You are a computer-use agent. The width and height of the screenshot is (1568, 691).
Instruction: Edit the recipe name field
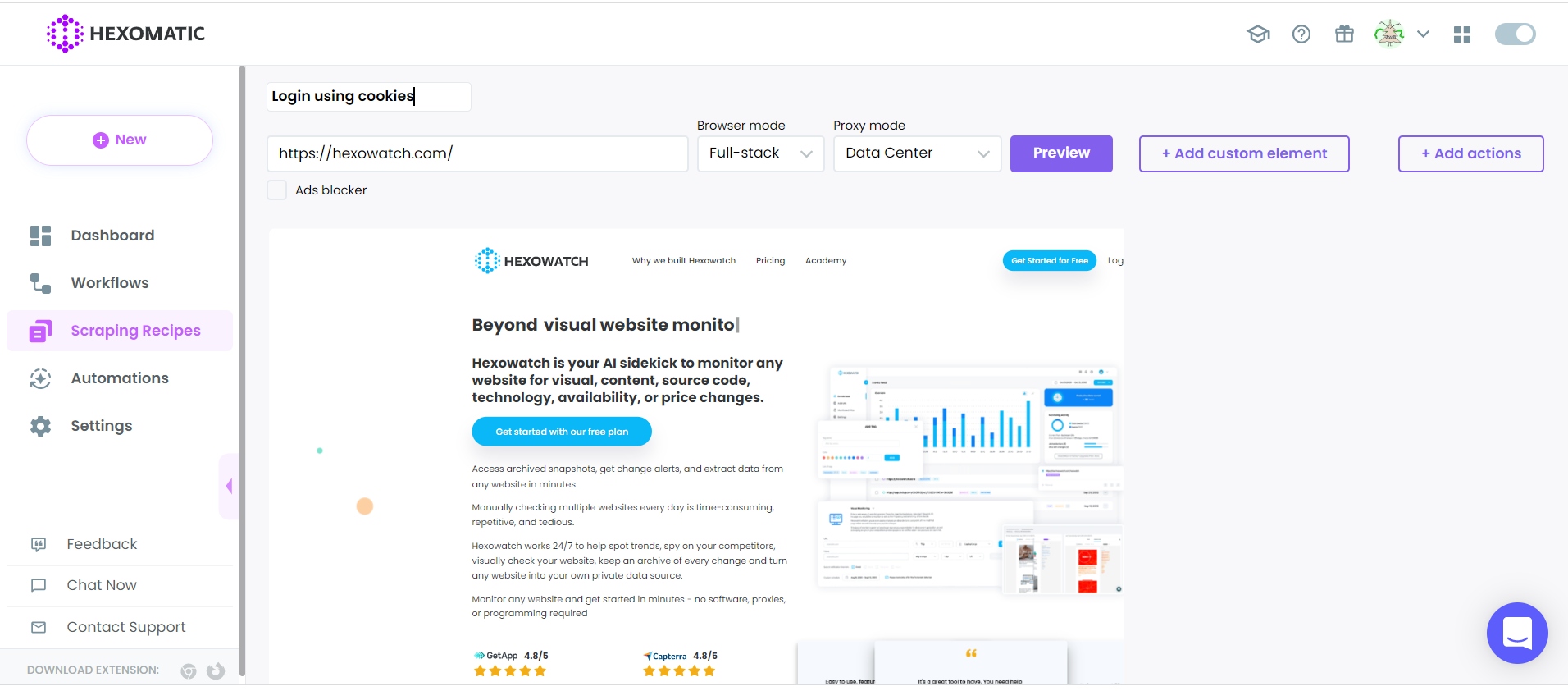[369, 97]
